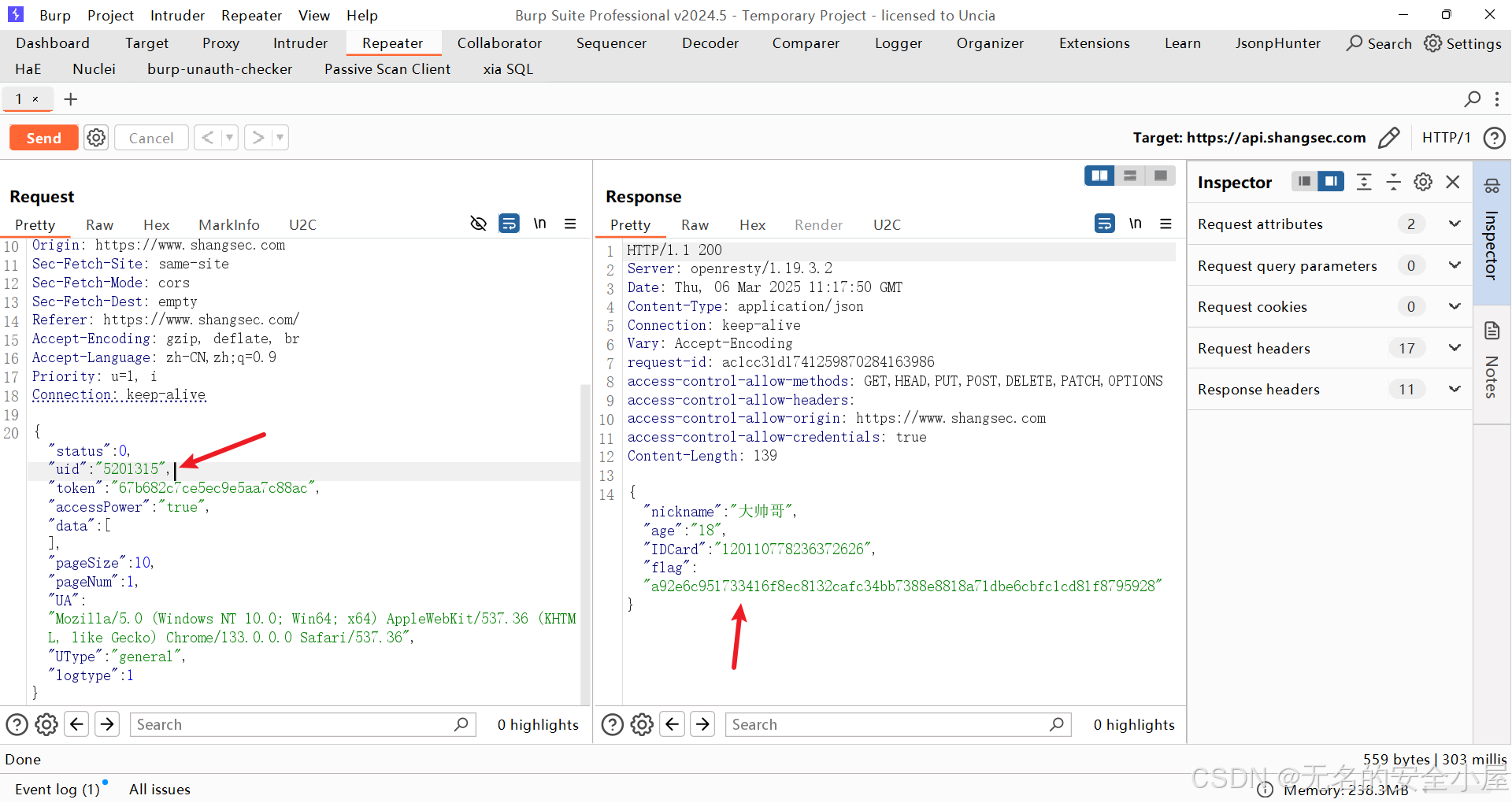
Task: Open Response search help icon
Action: click(x=612, y=724)
